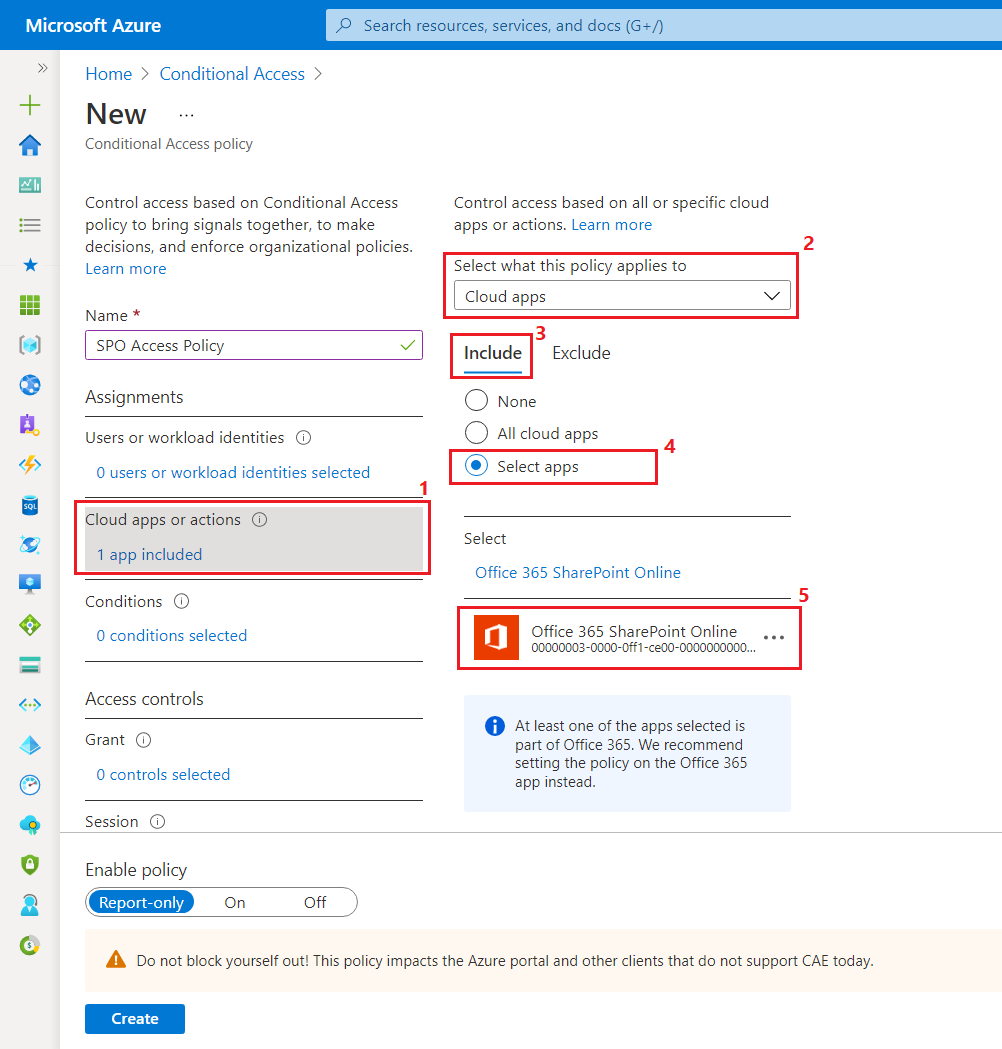Click the green Create a resource plus icon
The image size is (1002, 1049).
[29, 105]
